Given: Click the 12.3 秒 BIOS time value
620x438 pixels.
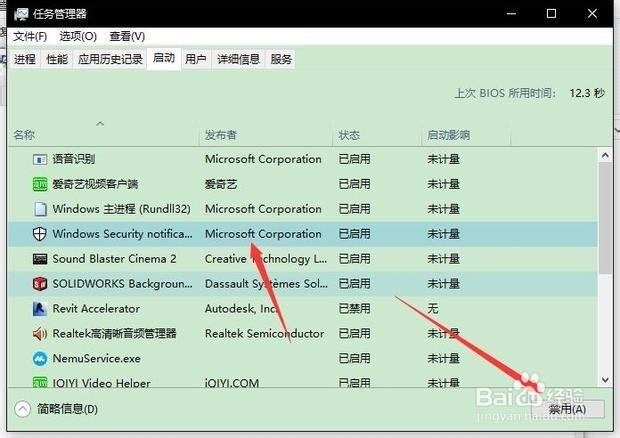Looking at the screenshot, I should pos(587,93).
